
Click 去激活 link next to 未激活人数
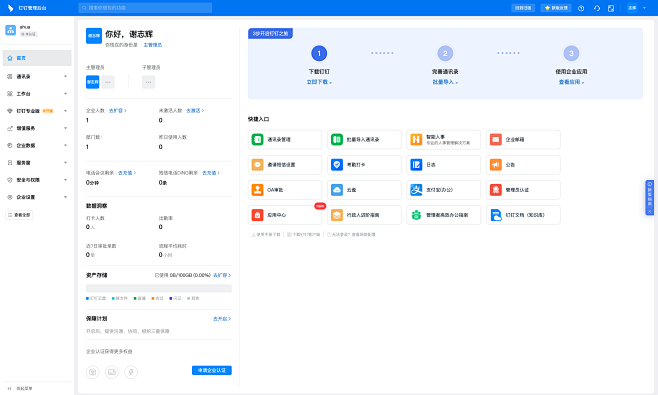coord(195,111)
